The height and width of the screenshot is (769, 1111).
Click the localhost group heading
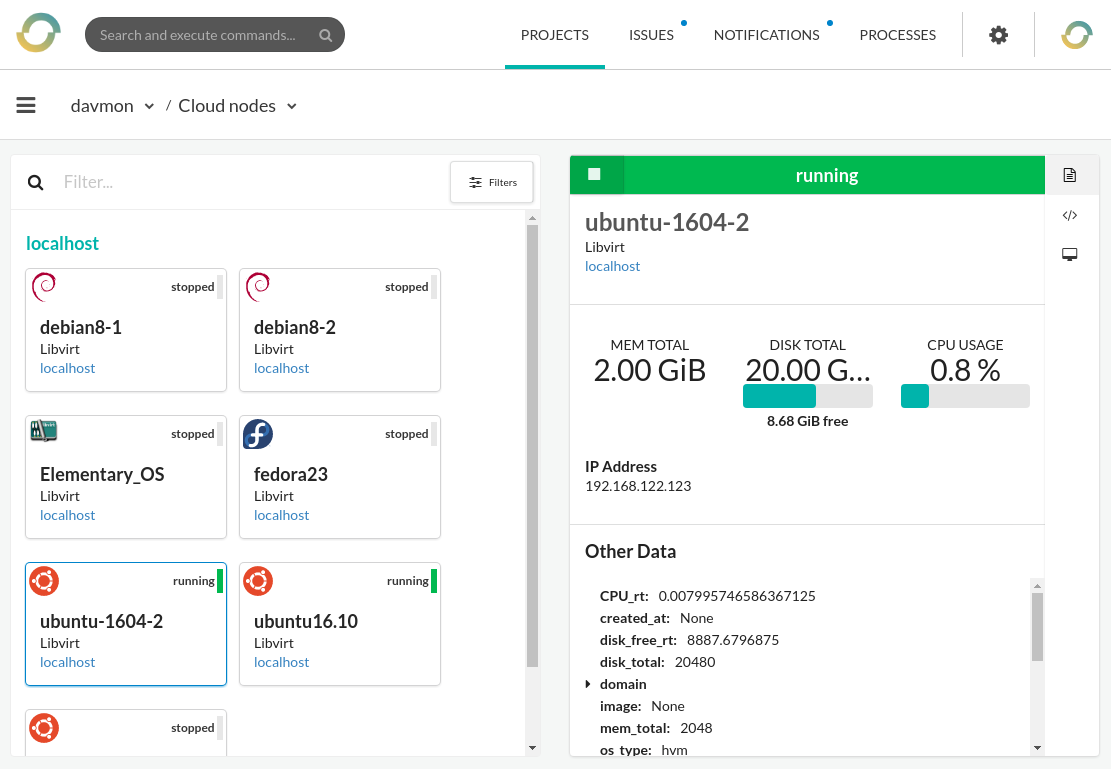click(62, 243)
